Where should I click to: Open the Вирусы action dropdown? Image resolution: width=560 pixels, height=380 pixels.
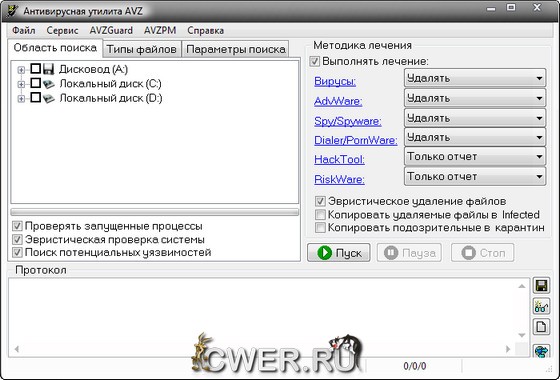(x=475, y=78)
